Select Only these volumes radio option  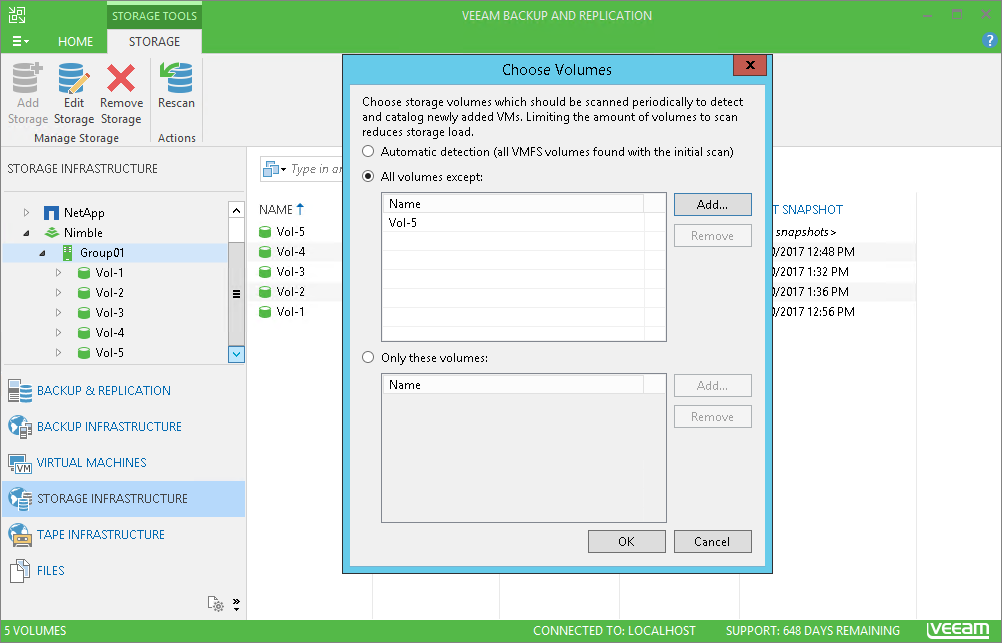[x=368, y=357]
